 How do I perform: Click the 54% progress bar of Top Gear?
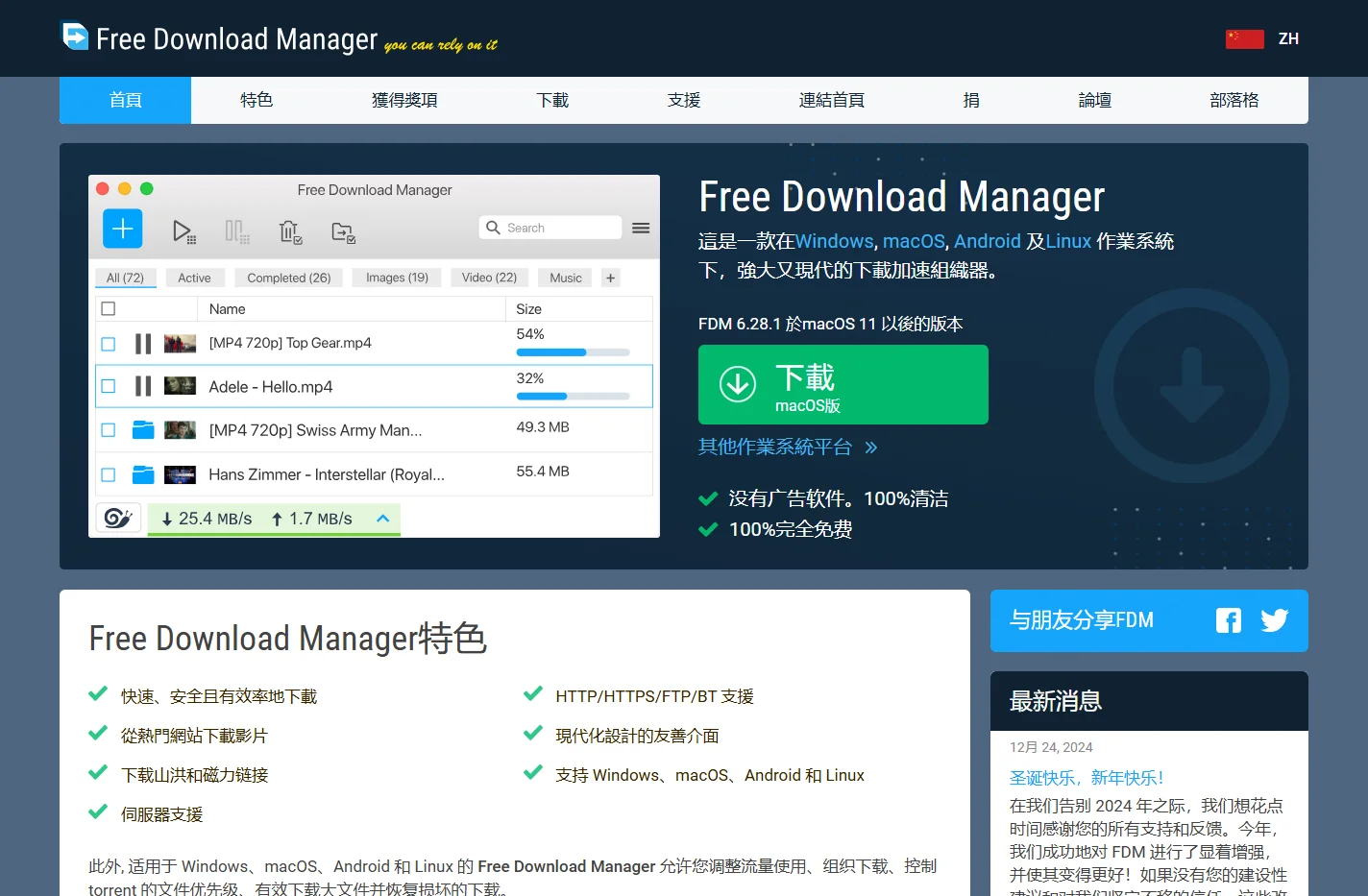(x=573, y=352)
